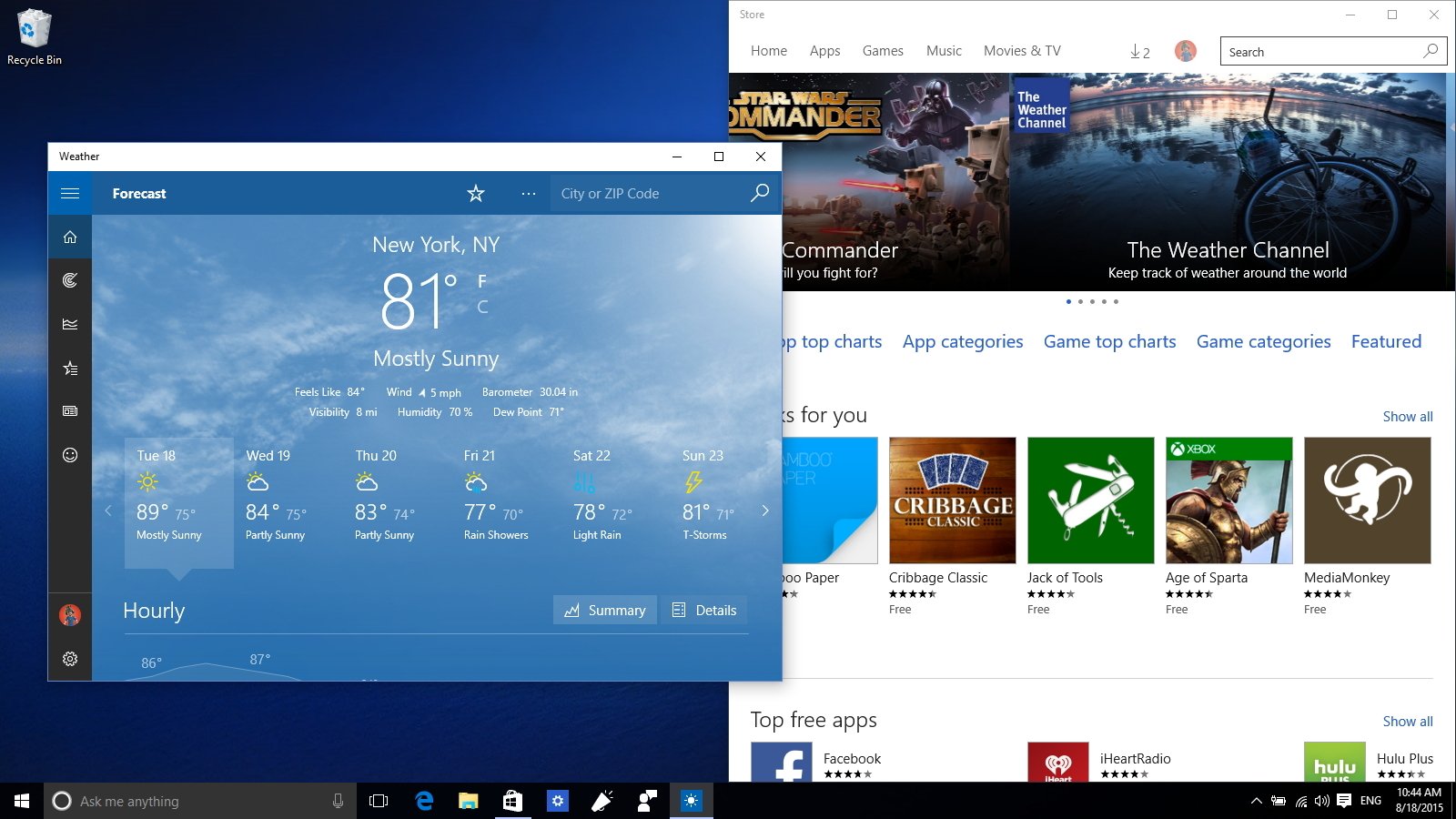Image resolution: width=1456 pixels, height=819 pixels.
Task: Show previous days in the forecast strip
Action: (108, 511)
